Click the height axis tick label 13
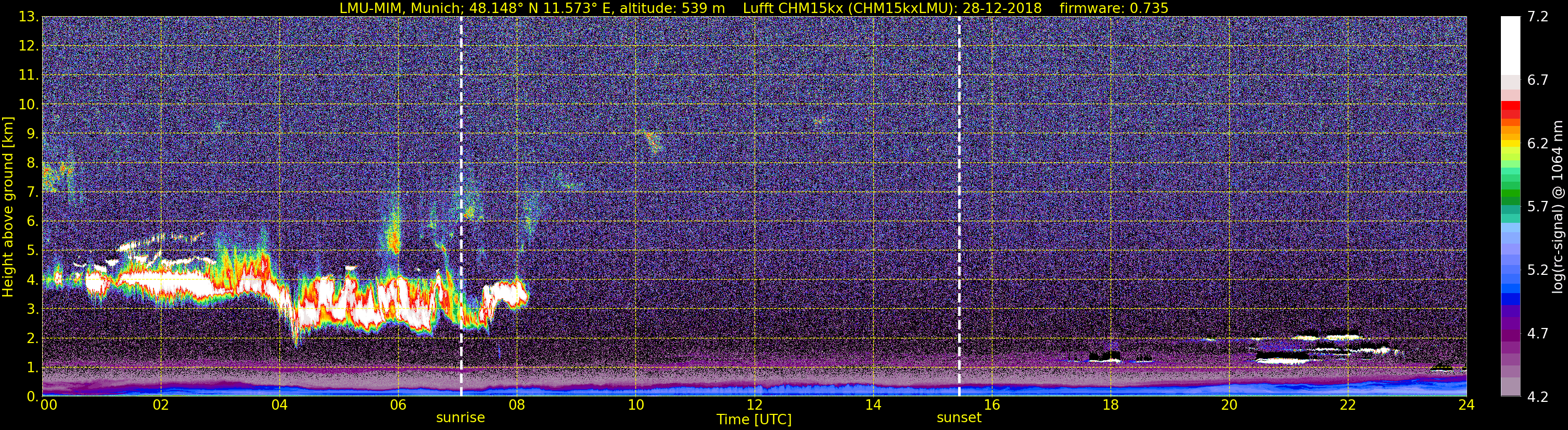1568x430 pixels. tap(29, 17)
